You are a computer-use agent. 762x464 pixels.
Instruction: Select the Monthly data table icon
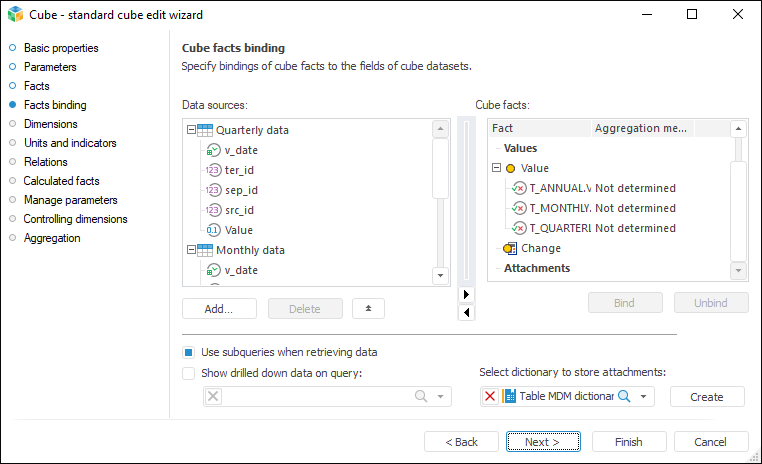[205, 250]
